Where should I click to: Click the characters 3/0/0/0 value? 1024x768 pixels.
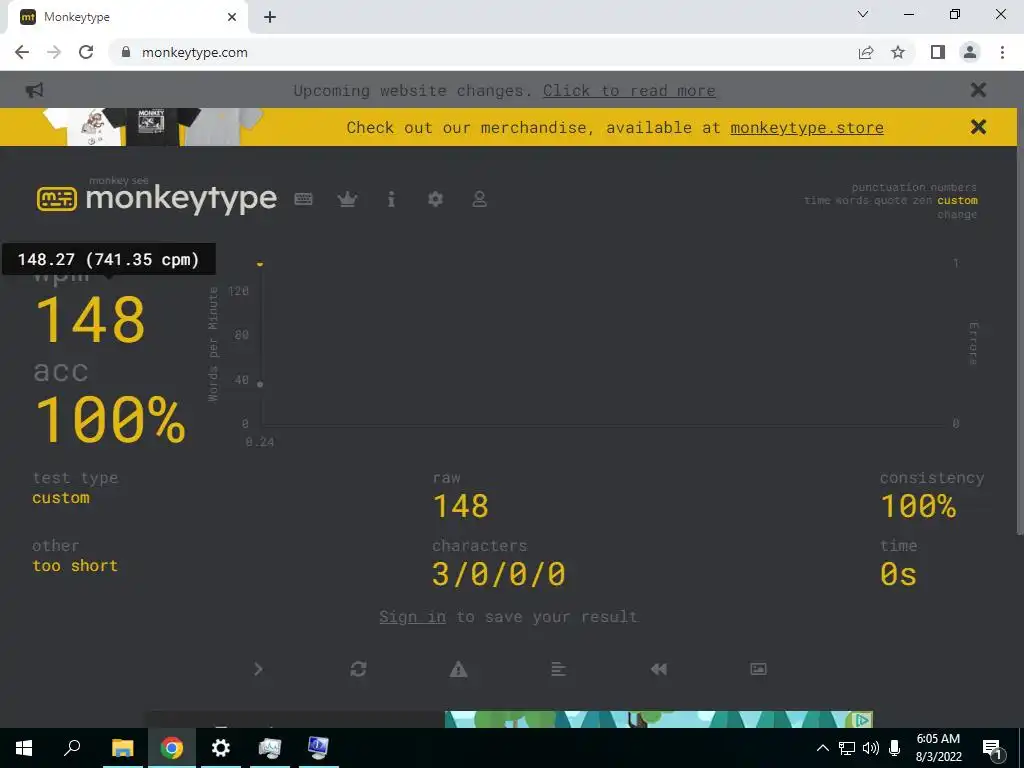(x=498, y=574)
